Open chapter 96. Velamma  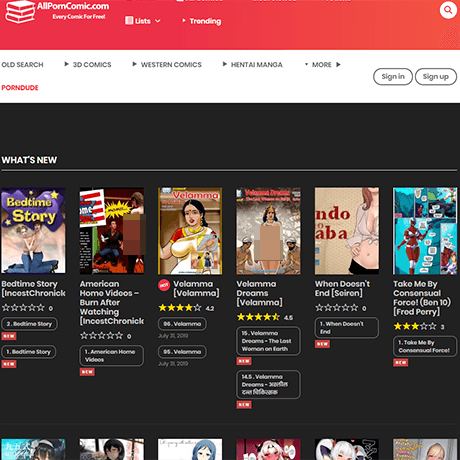pos(182,324)
